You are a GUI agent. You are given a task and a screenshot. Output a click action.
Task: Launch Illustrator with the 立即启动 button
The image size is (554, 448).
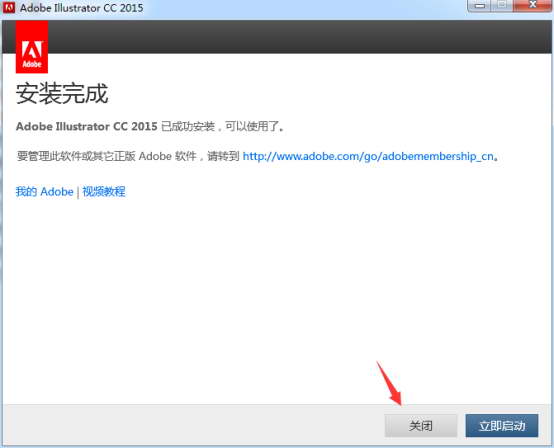pos(502,426)
